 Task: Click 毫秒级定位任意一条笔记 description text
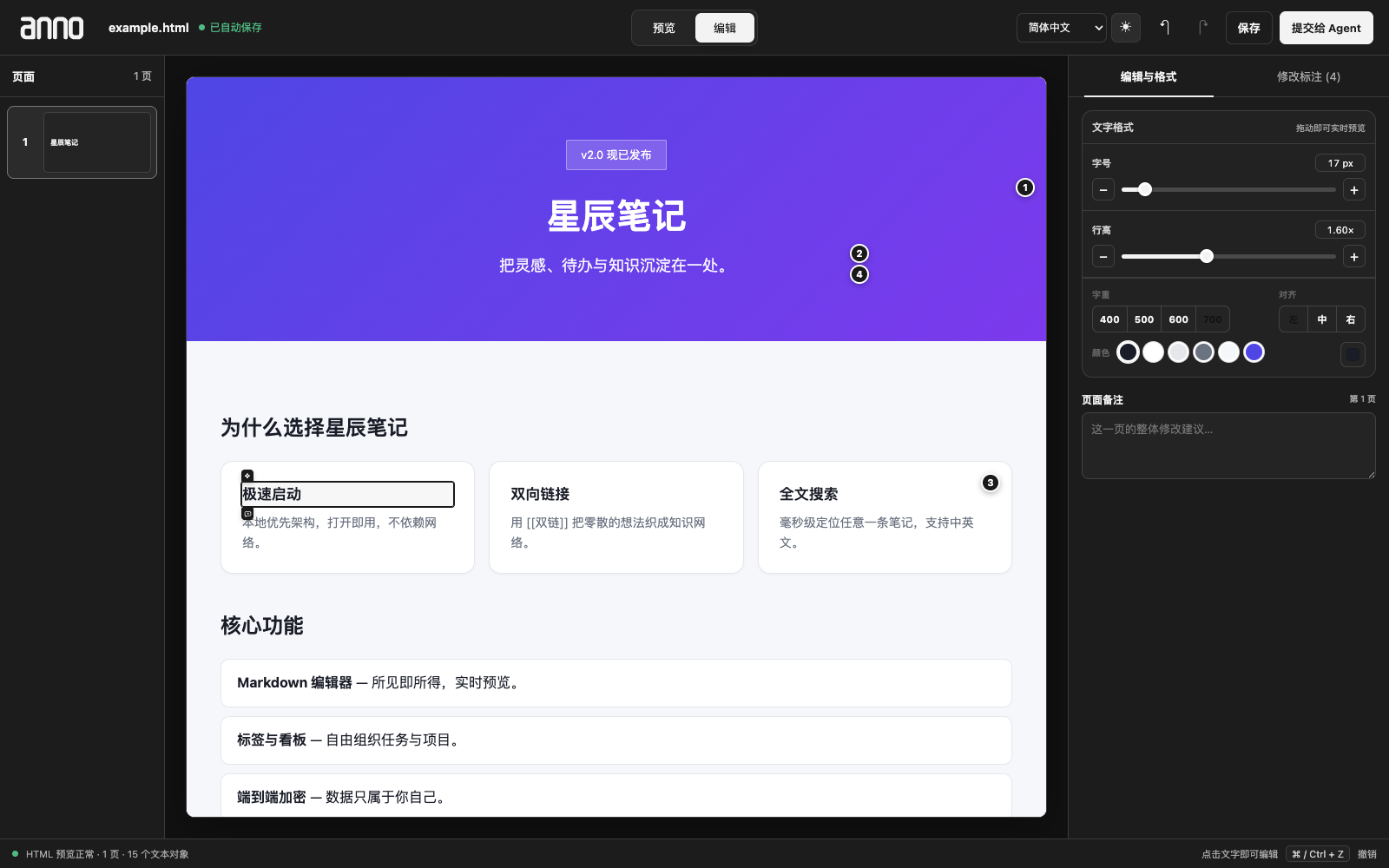tap(877, 532)
